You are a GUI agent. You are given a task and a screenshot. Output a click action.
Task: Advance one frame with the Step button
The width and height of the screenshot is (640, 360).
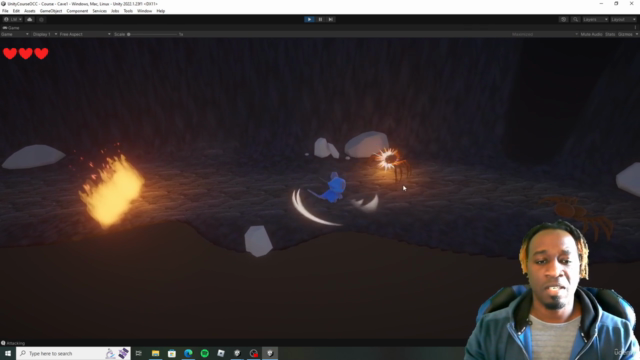coord(331,19)
